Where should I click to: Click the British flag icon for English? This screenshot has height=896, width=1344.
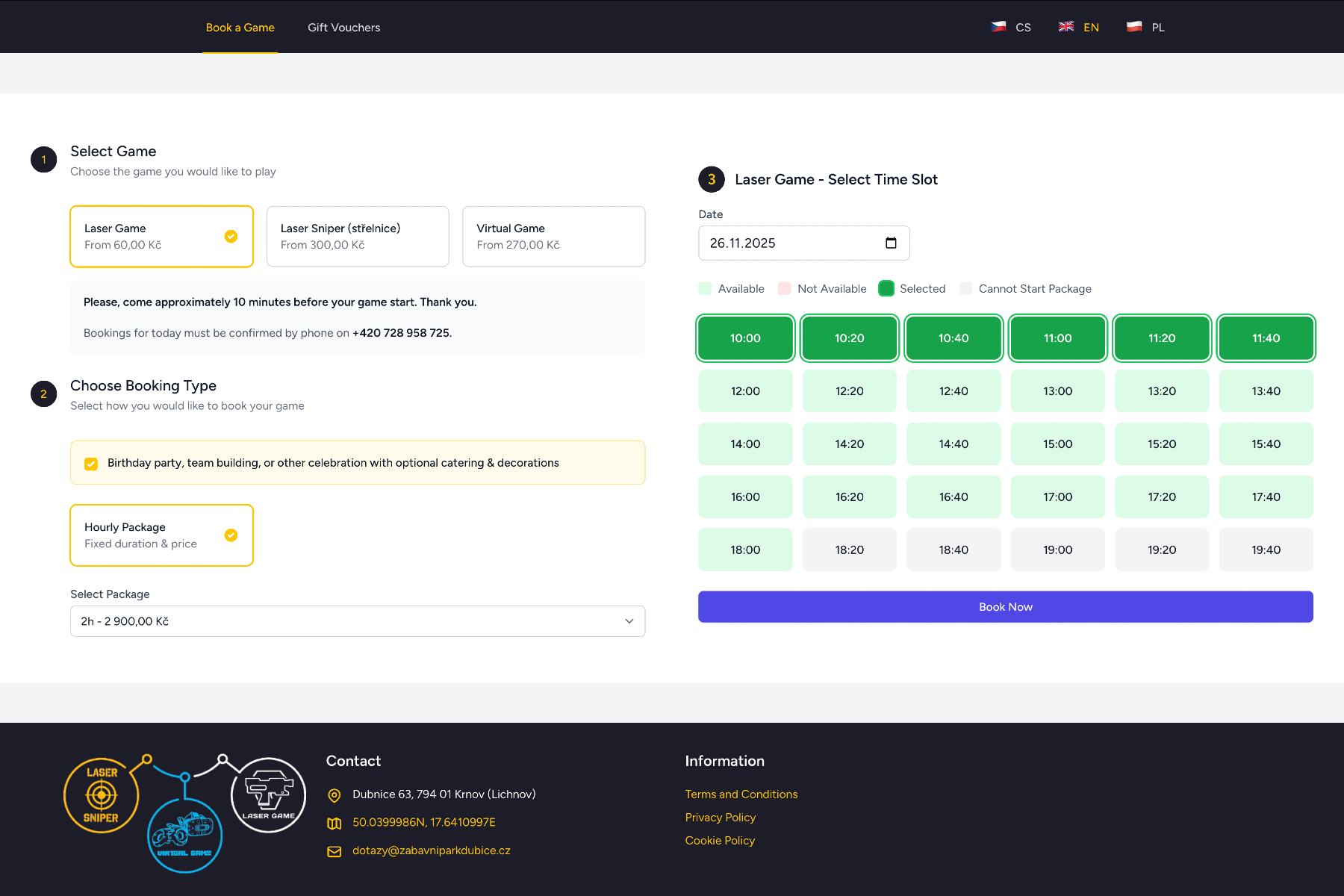pyautogui.click(x=1065, y=27)
